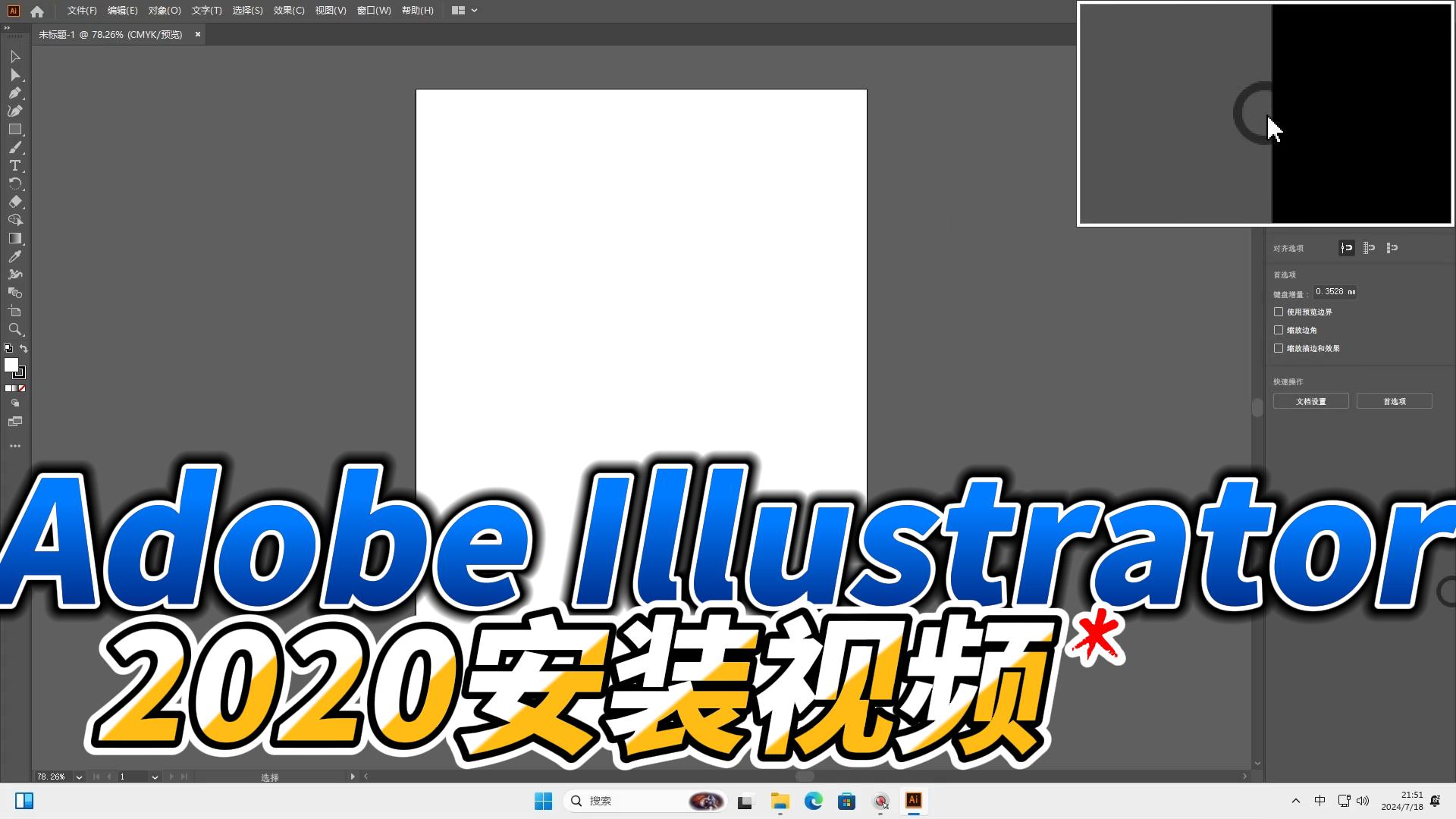Select the Pen tool
Viewport: 1456px width, 819px height.
click(x=14, y=93)
